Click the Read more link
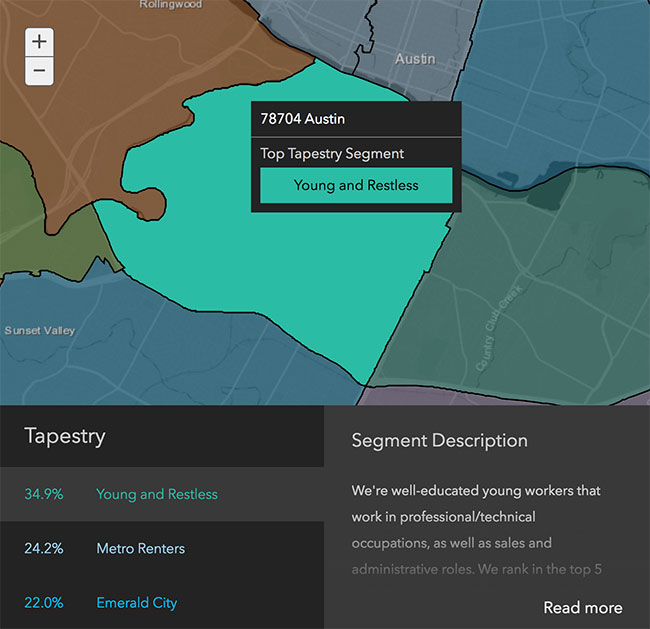The width and height of the screenshot is (650, 629). coord(582,607)
